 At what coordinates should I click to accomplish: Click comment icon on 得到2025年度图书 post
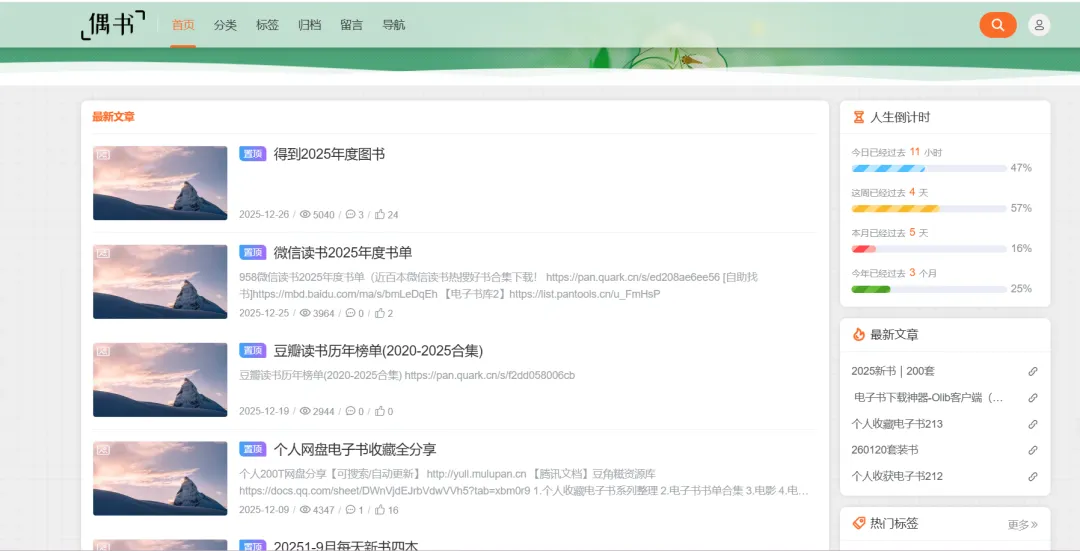coord(350,214)
